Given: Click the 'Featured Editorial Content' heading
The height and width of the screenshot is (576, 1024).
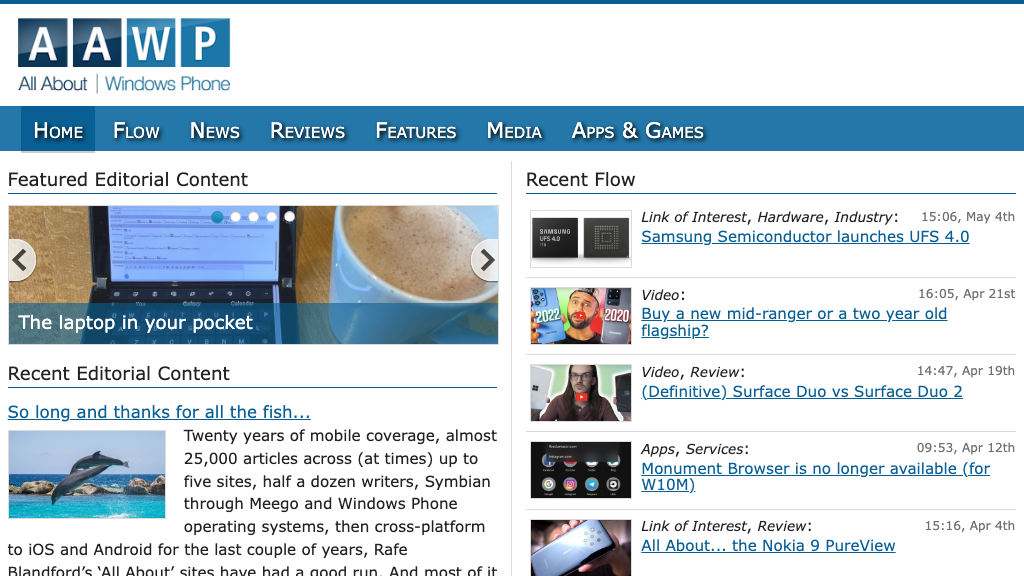Looking at the screenshot, I should click(x=127, y=180).
